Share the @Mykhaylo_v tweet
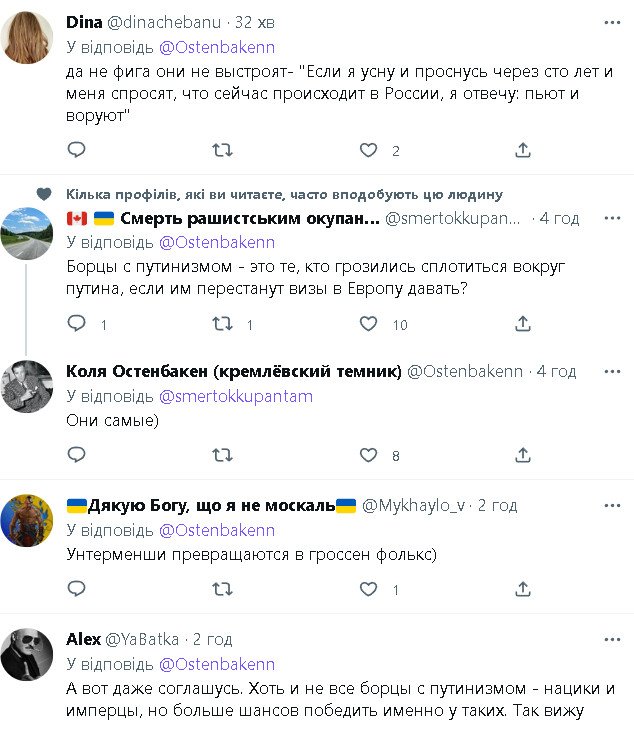 click(522, 589)
